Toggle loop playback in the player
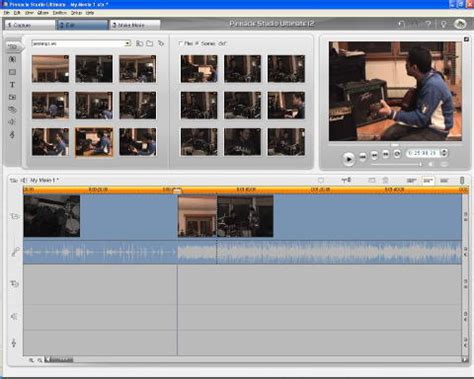Screen dimensions: 474x379 pyautogui.click(x=397, y=154)
